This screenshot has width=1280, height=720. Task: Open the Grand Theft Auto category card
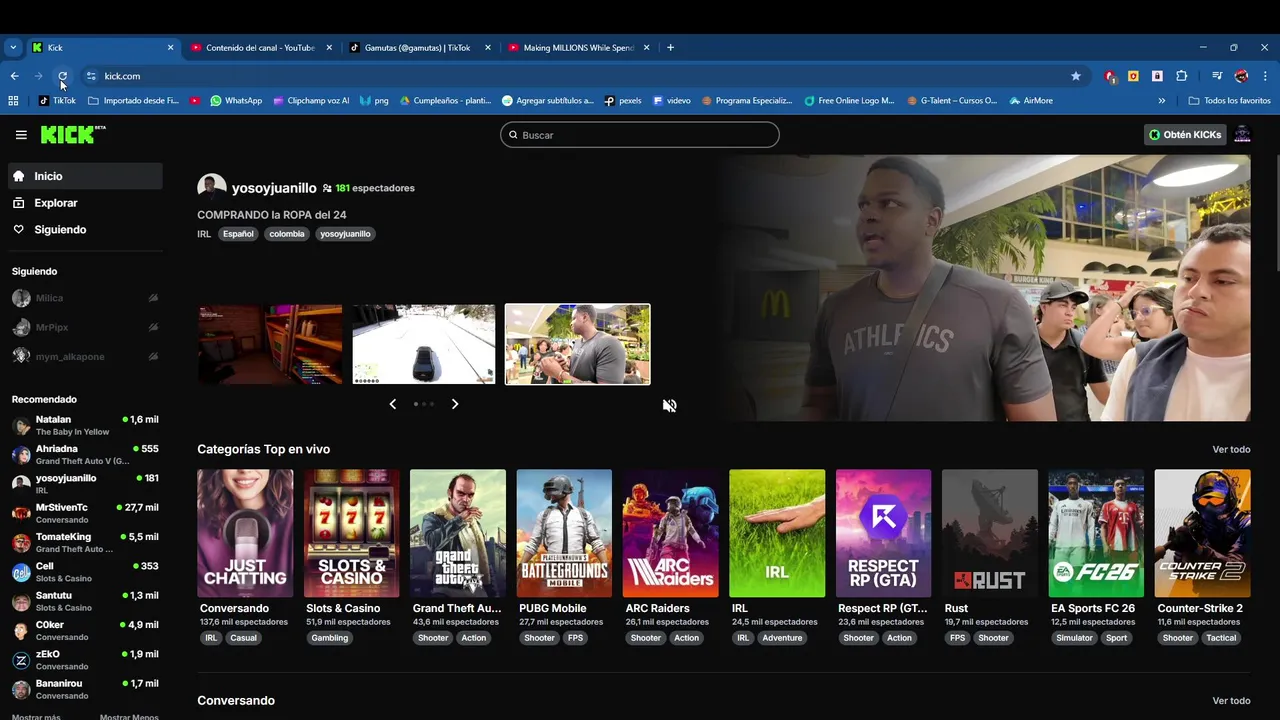[458, 533]
